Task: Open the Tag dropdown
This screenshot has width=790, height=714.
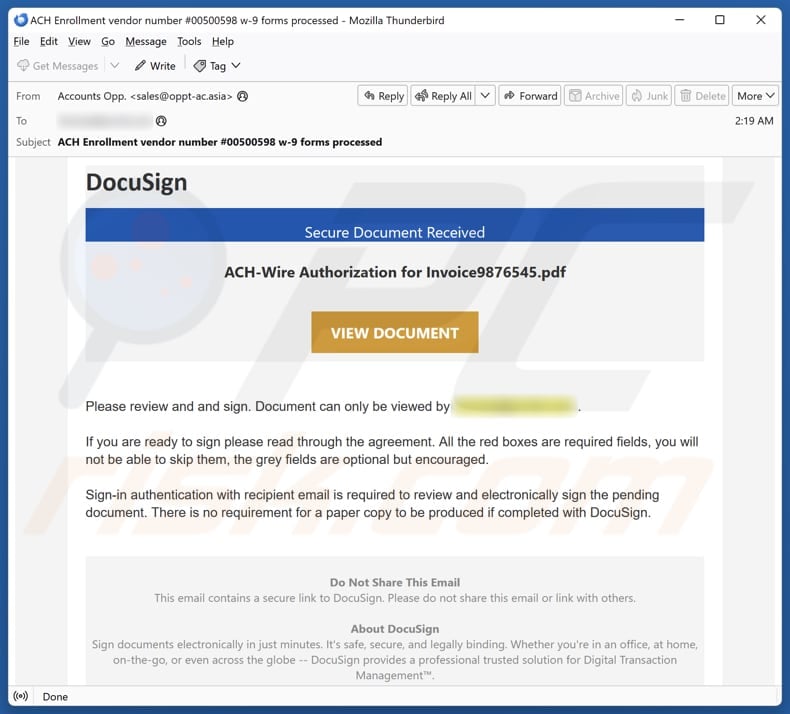Action: click(217, 66)
